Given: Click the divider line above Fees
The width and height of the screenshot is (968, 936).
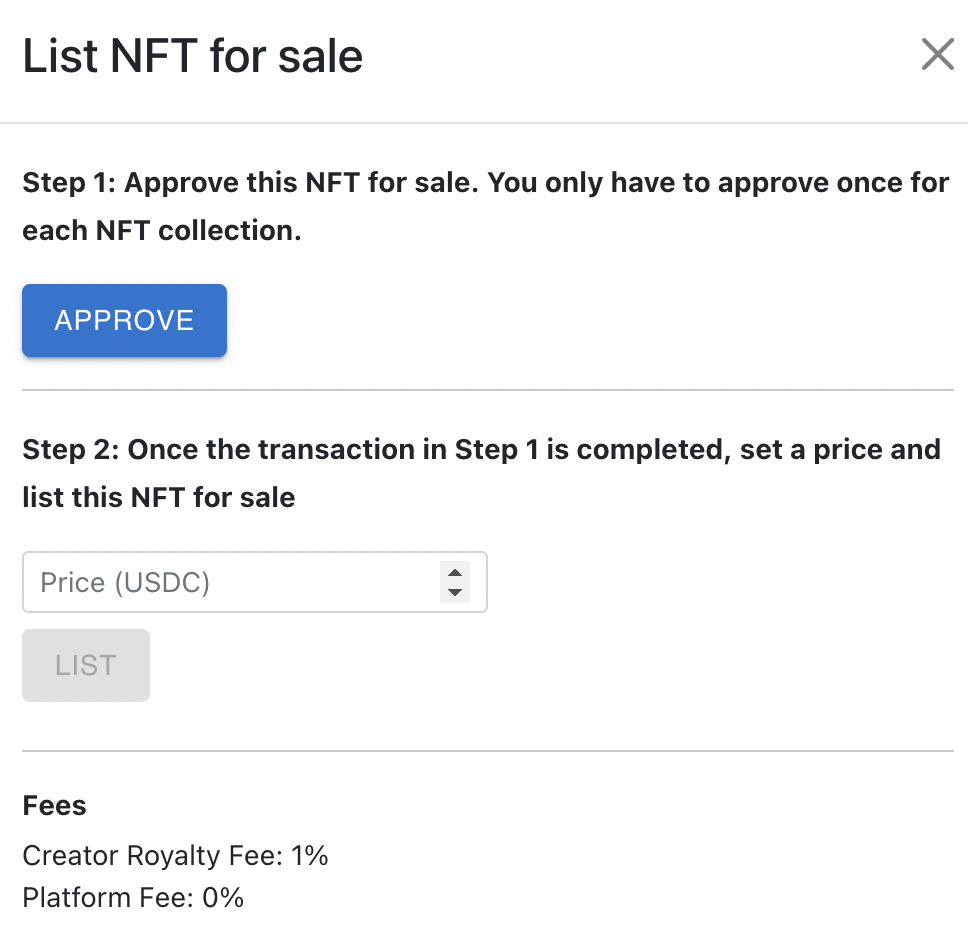Looking at the screenshot, I should pyautogui.click(x=488, y=751).
